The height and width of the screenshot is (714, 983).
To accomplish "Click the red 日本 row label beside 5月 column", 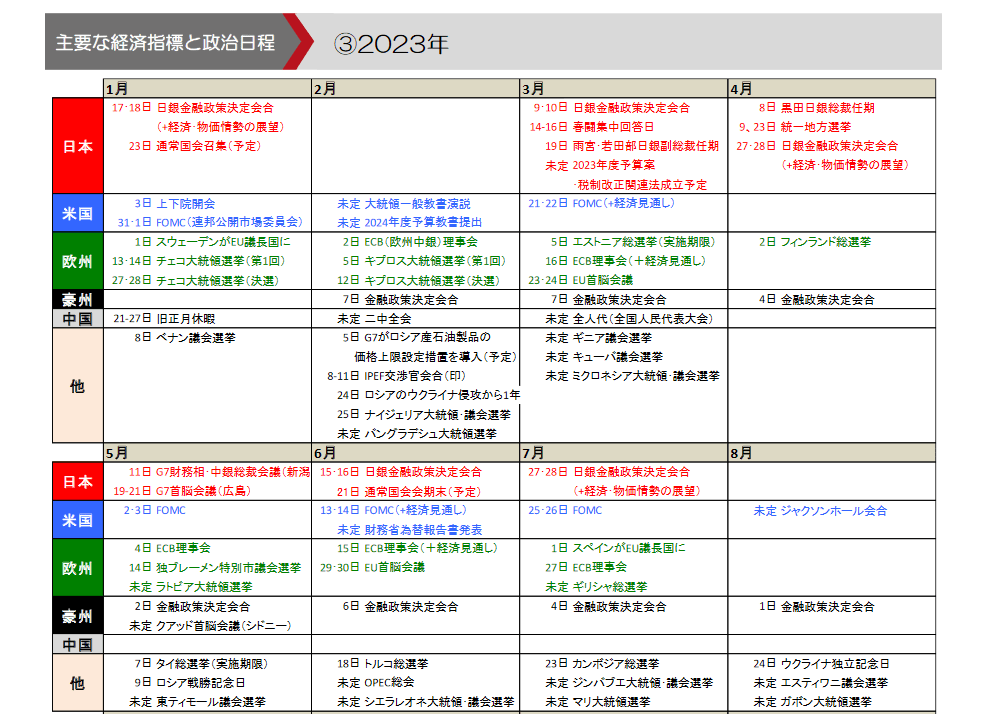I will (77, 481).
